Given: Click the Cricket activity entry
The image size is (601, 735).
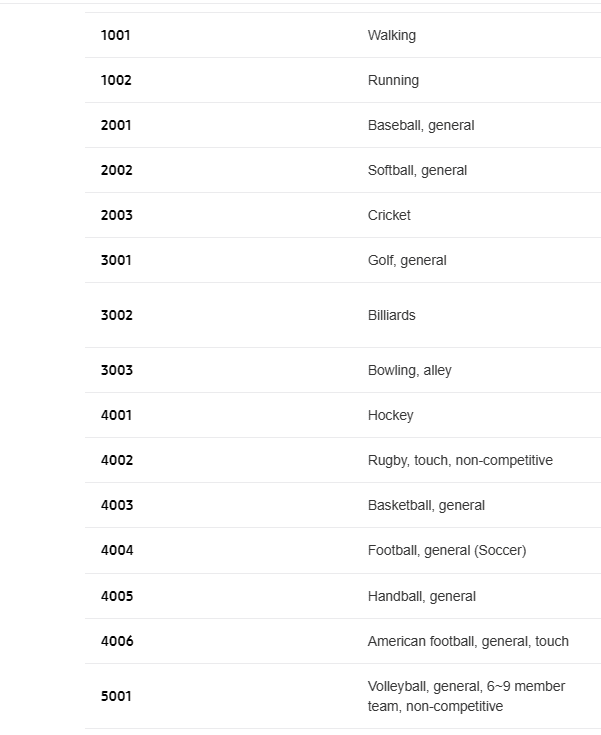Looking at the screenshot, I should [389, 215].
